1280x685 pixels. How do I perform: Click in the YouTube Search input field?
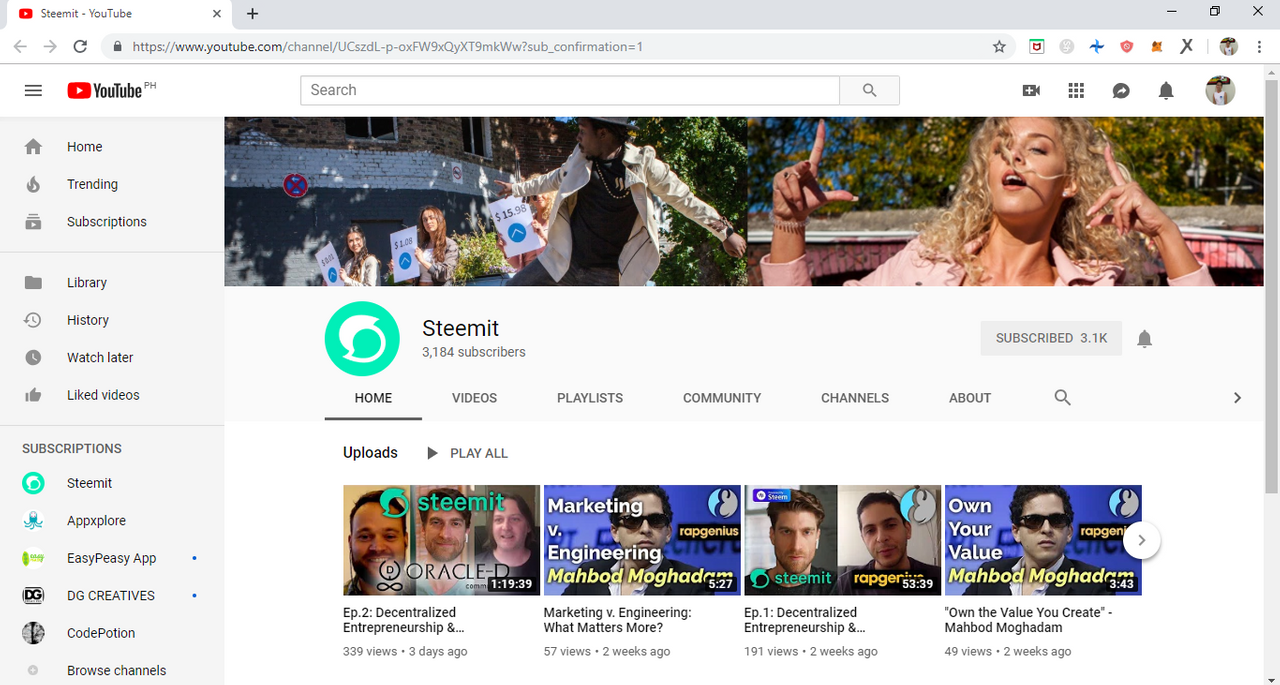coord(570,90)
